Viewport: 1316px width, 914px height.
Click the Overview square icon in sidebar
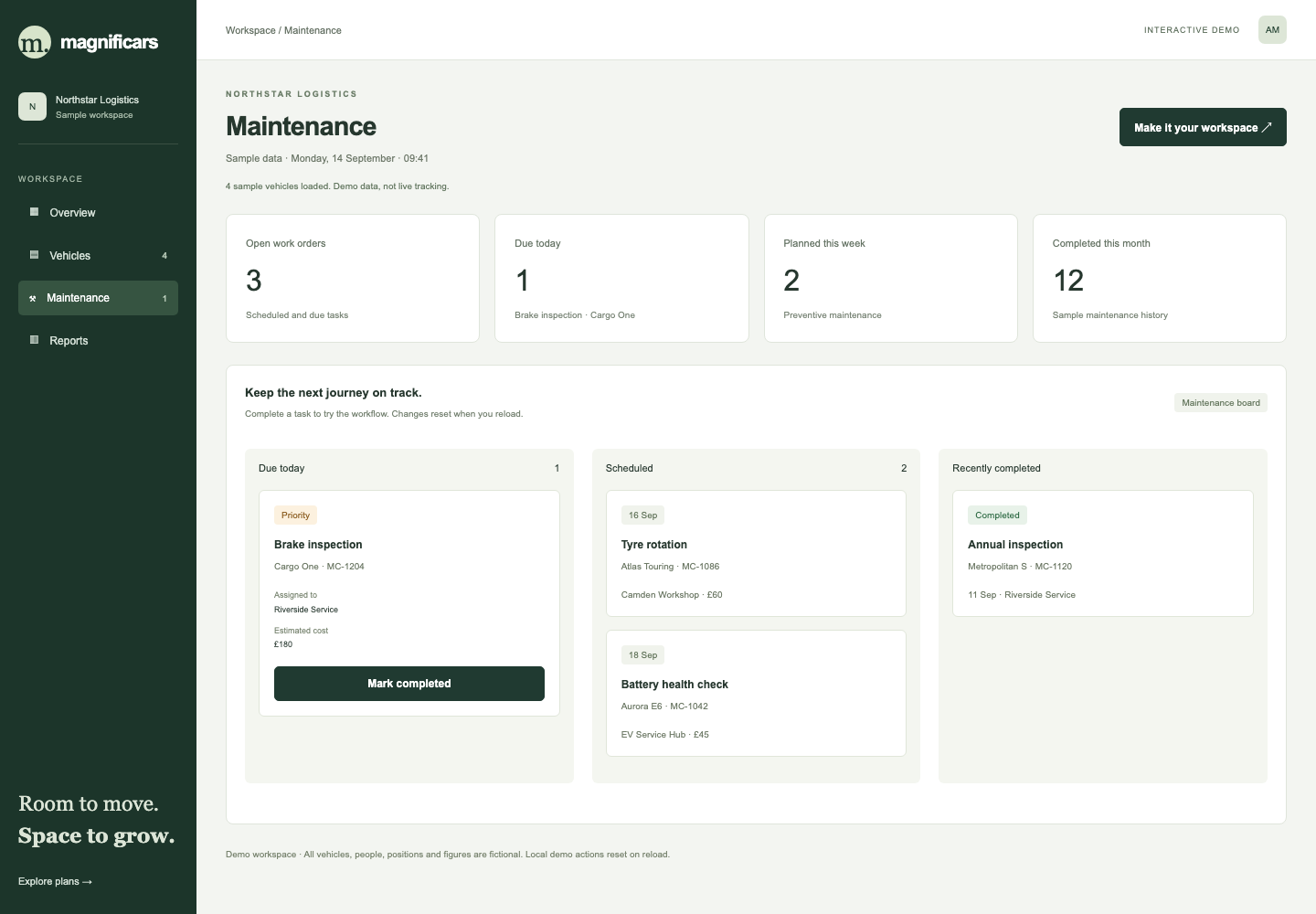click(x=34, y=212)
